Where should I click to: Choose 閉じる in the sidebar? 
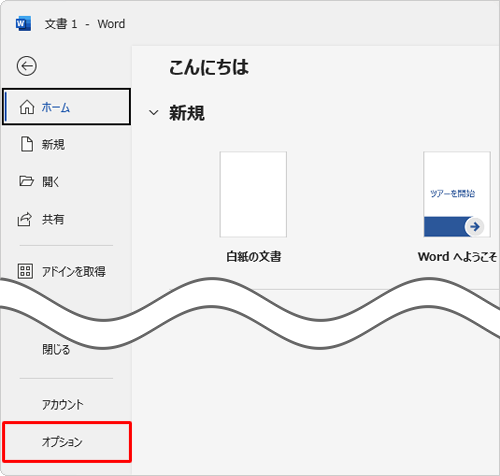[x=56, y=349]
